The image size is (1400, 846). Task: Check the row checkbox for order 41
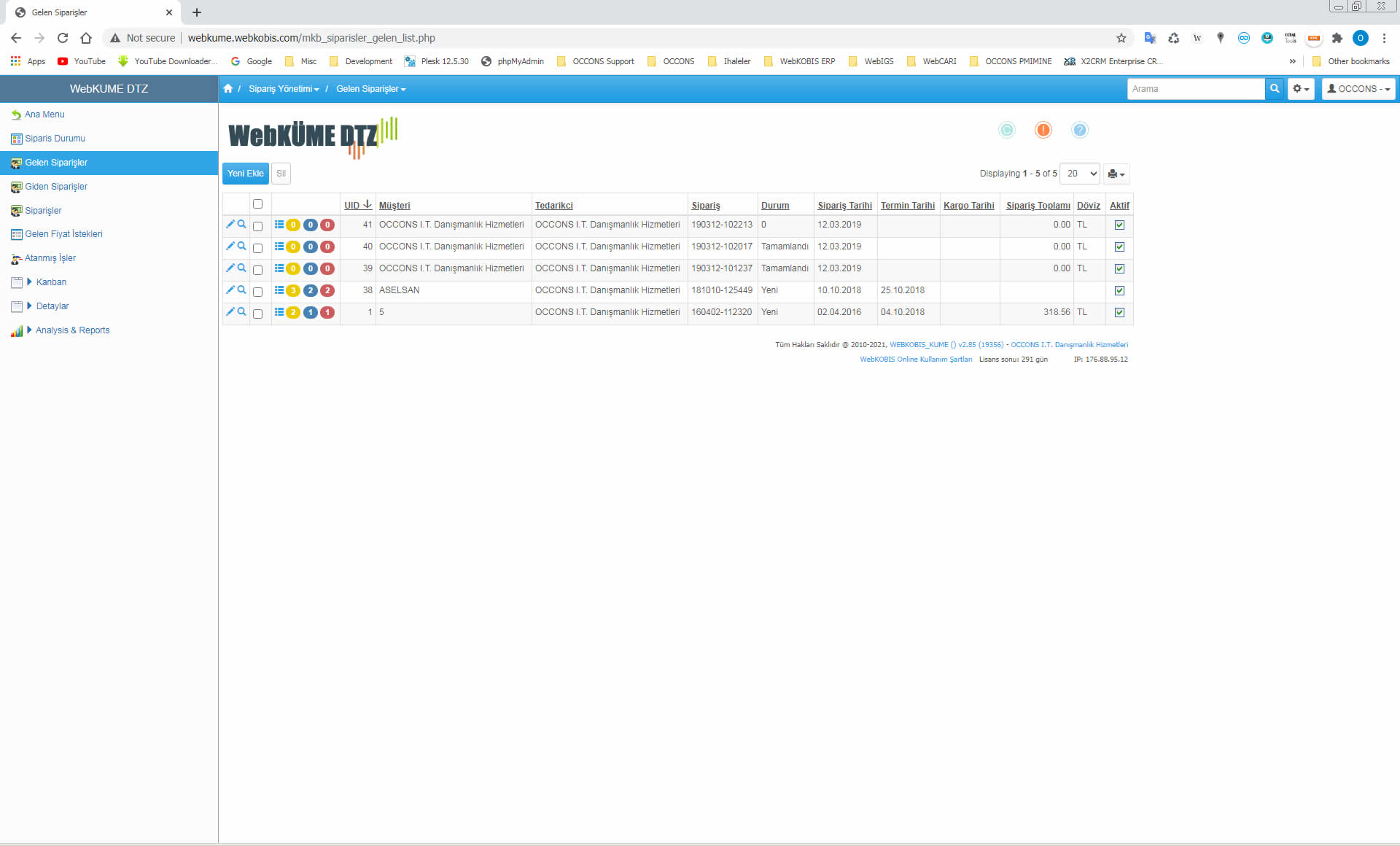tap(257, 226)
